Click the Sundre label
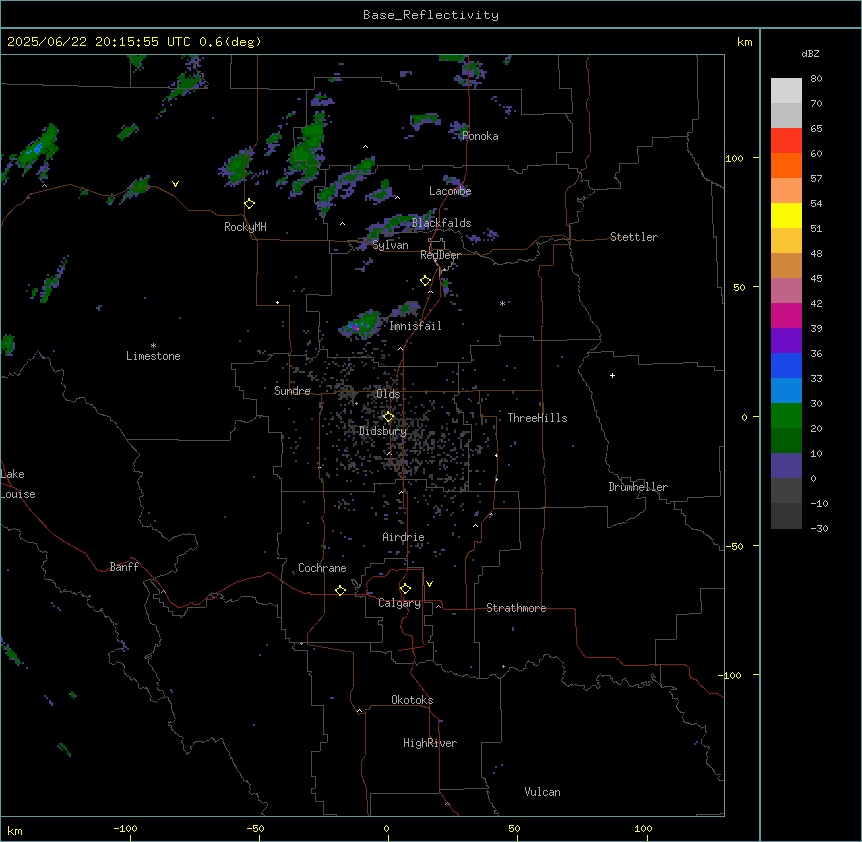Viewport: 862px width, 842px height. pyautogui.click(x=292, y=391)
